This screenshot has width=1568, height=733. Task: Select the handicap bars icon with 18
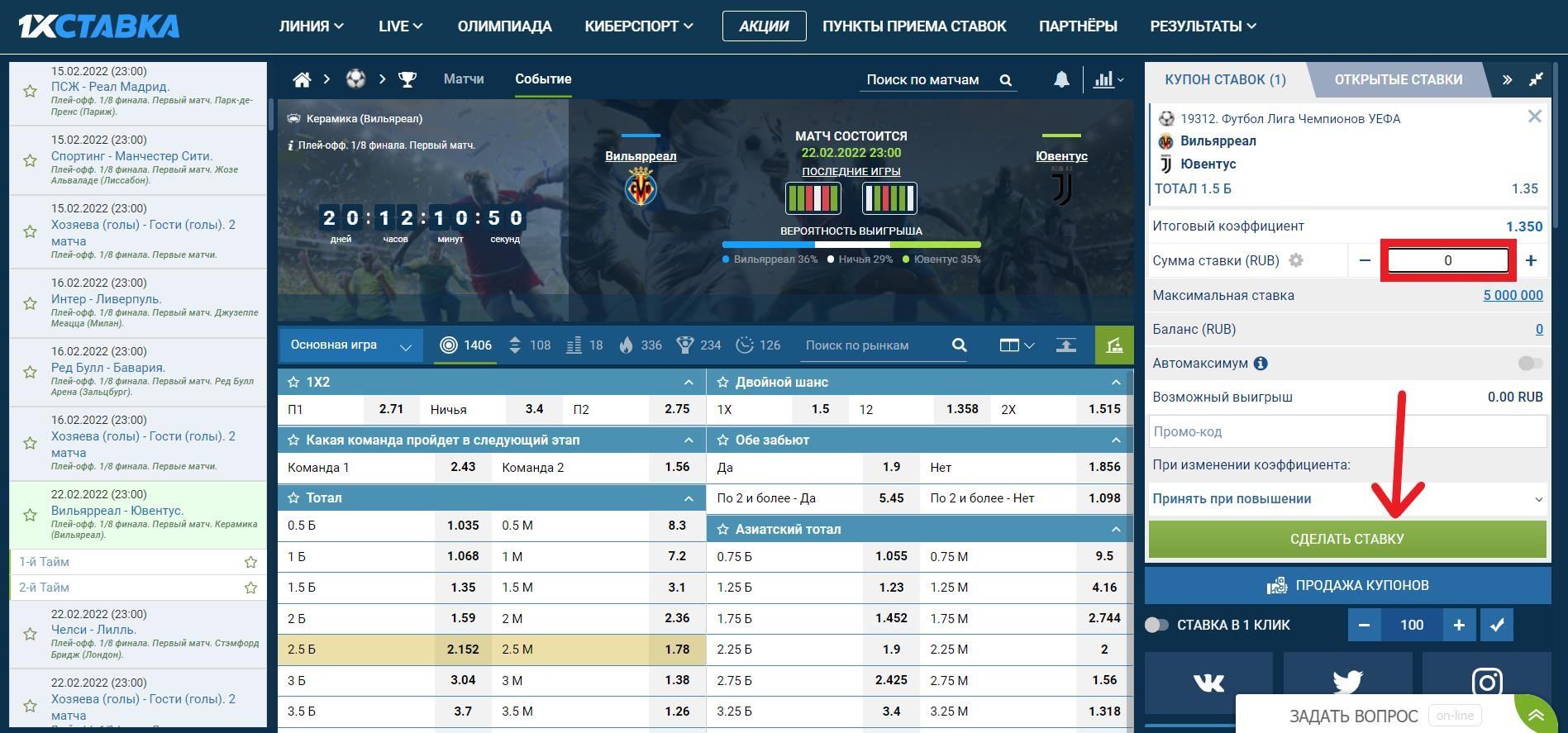coord(574,345)
